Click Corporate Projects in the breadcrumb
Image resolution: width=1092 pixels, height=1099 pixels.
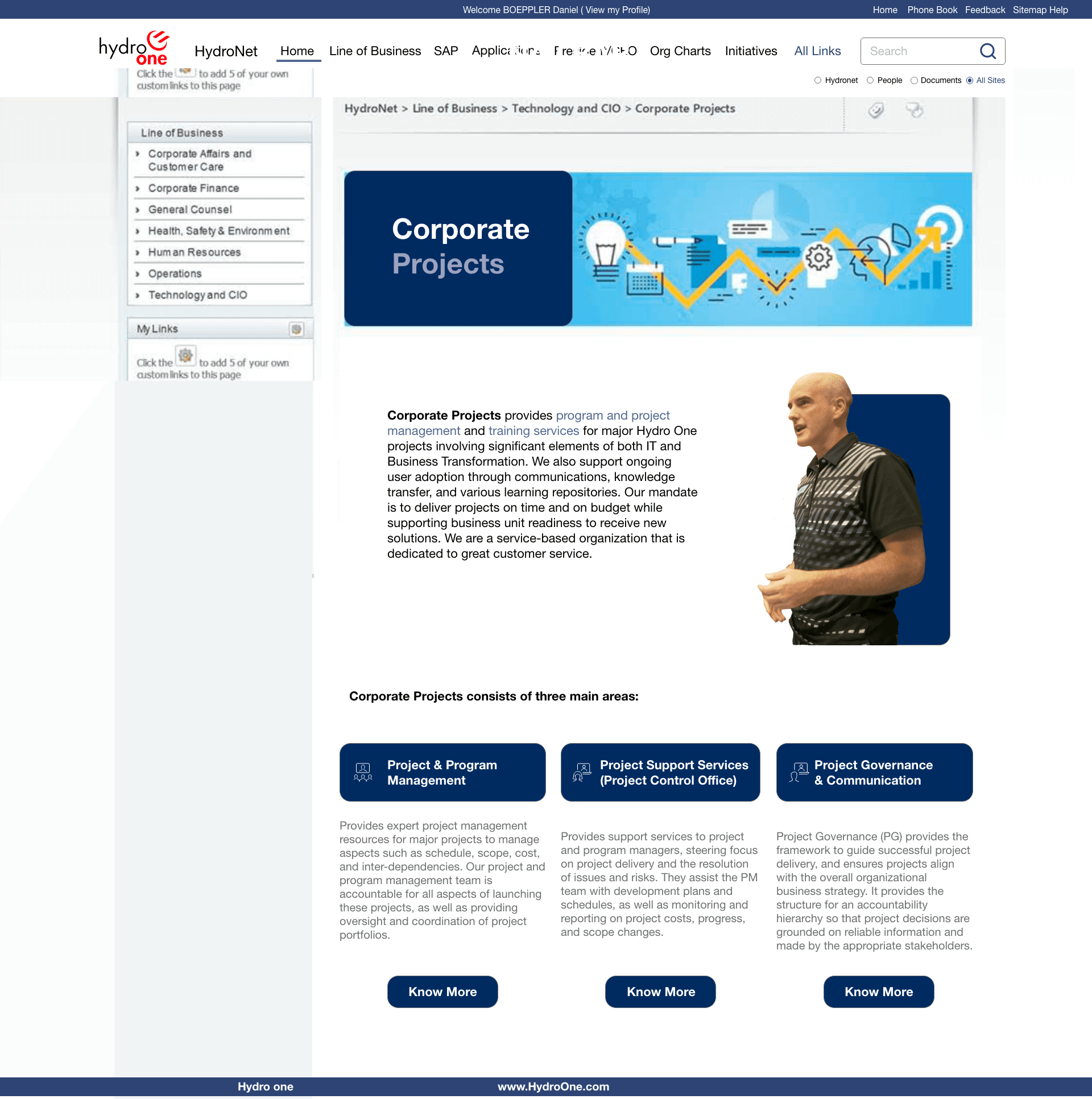[x=685, y=108]
